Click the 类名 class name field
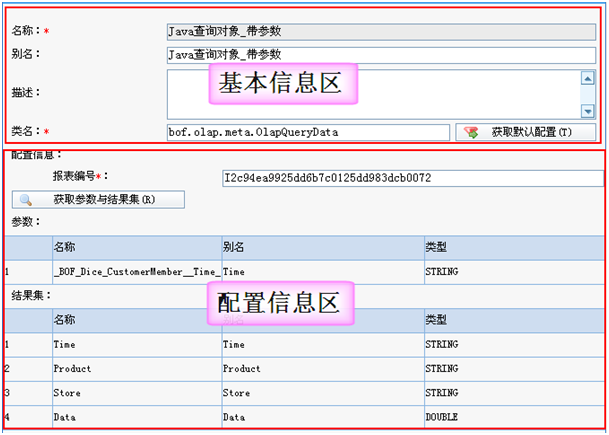Image resolution: width=609 pixels, height=435 pixels. pyautogui.click(x=308, y=132)
